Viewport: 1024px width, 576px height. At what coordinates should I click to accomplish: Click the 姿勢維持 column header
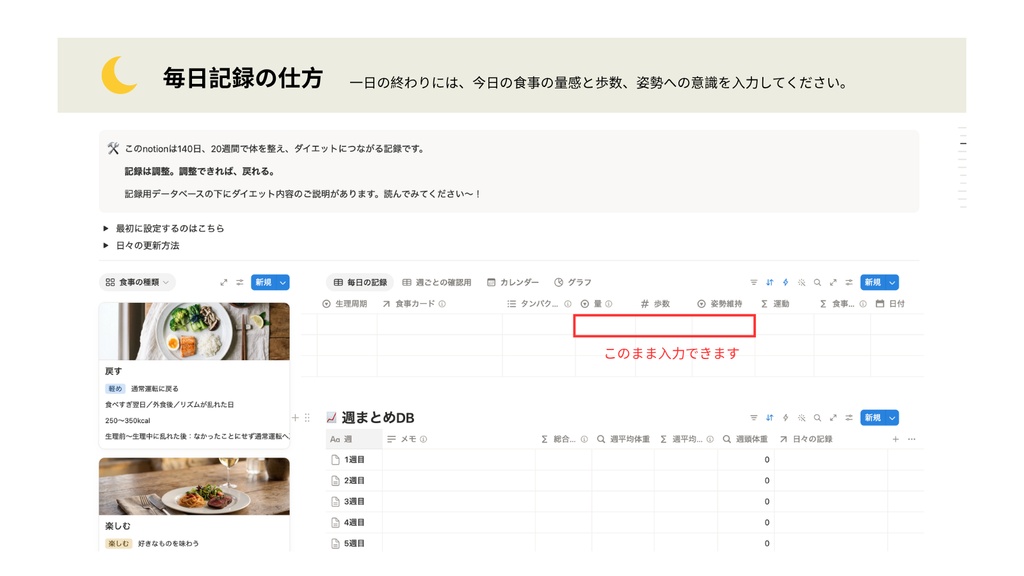click(719, 304)
